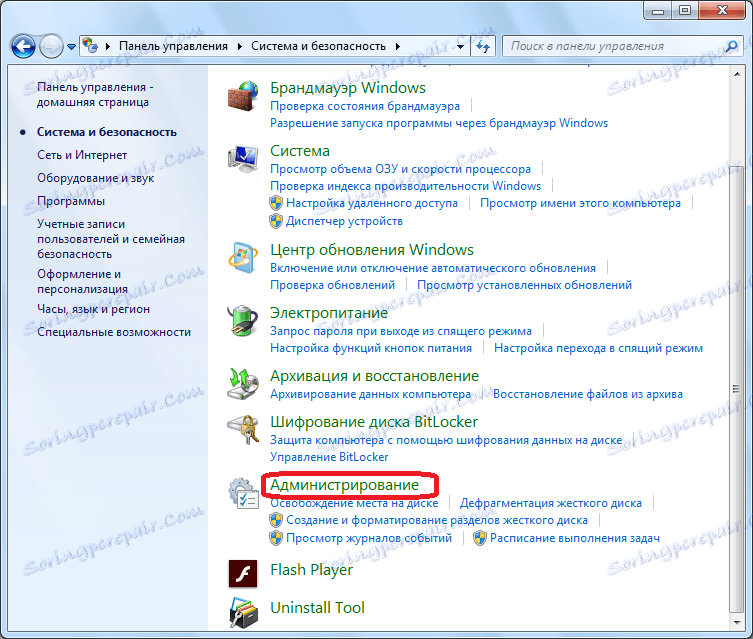This screenshot has width=753, height=639.
Task: Click Проверка индекса производительности Windows
Action: tap(405, 186)
